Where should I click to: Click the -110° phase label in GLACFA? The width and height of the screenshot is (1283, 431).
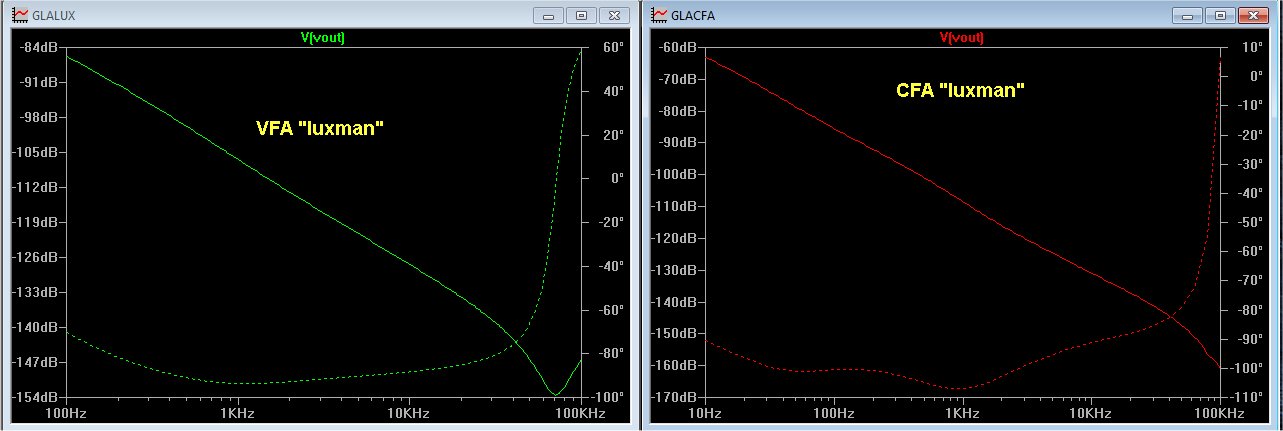click(x=1246, y=397)
